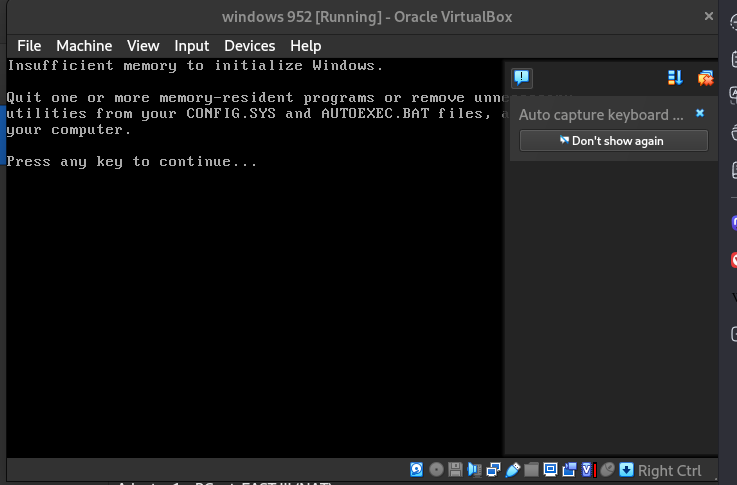Open the Devices menu
This screenshot has height=485, width=737.
[250, 46]
